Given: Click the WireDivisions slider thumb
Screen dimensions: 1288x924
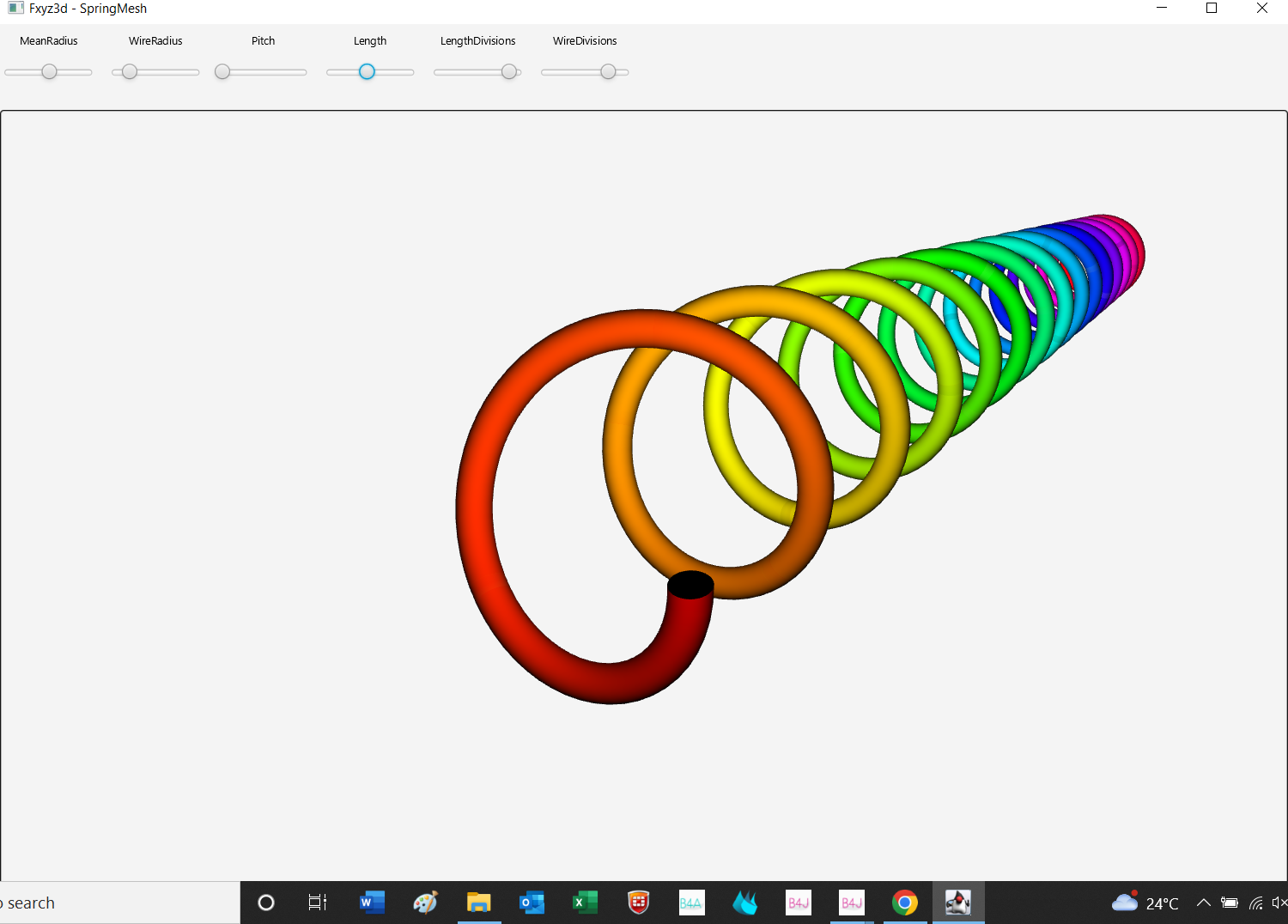Looking at the screenshot, I should pyautogui.click(x=608, y=72).
